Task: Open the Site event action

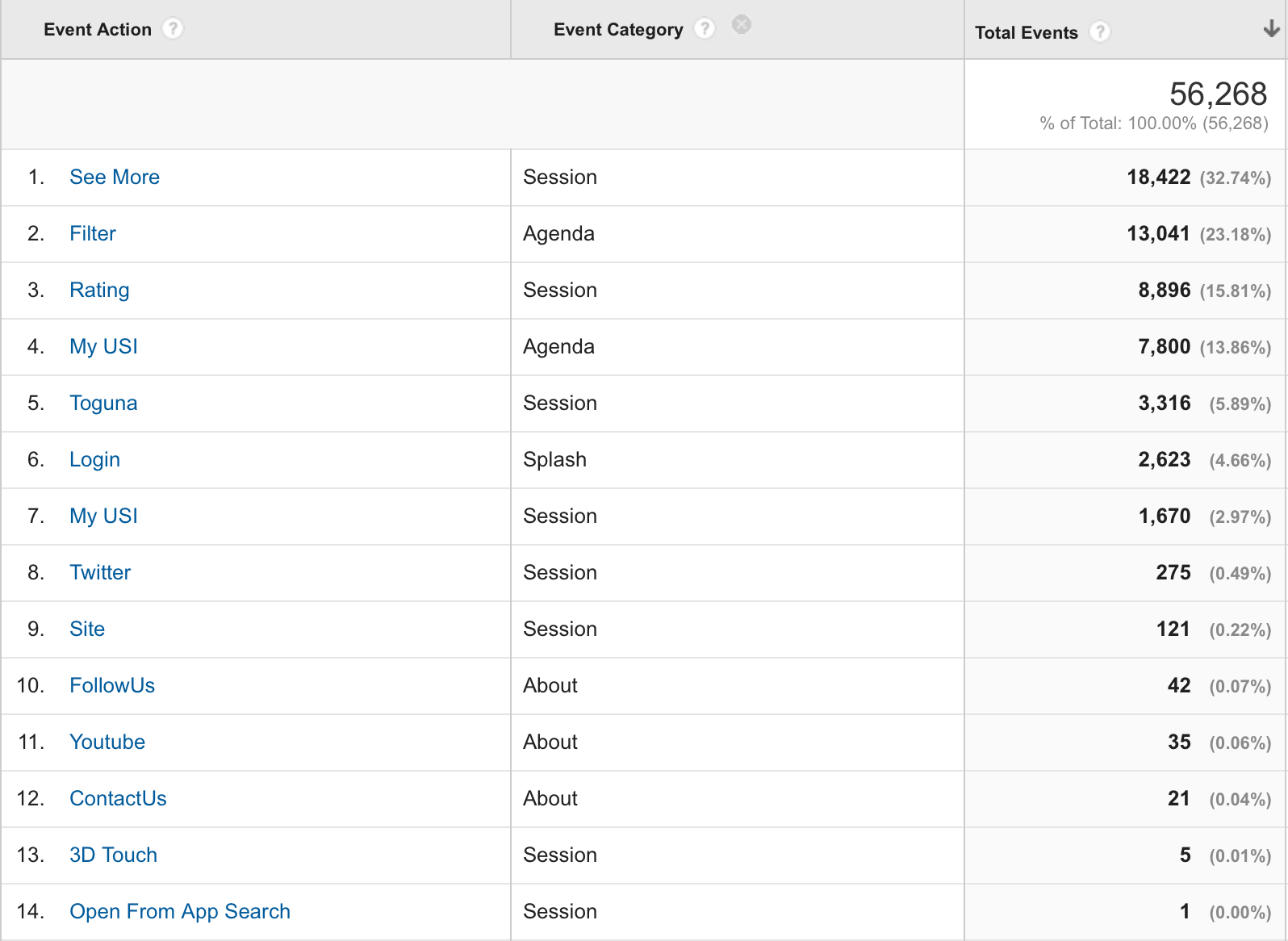Action: (87, 629)
